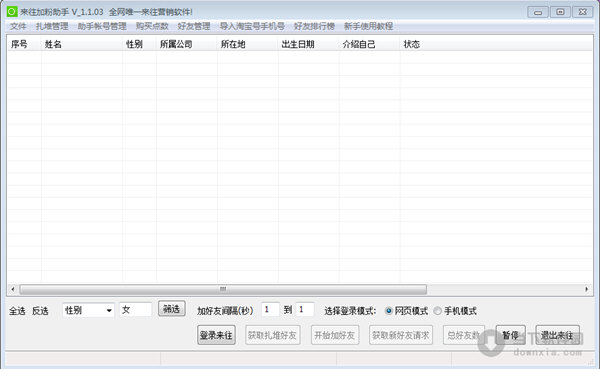The image size is (600, 369).
Task: Click 全选 to select all rows
Action: [x=17, y=311]
